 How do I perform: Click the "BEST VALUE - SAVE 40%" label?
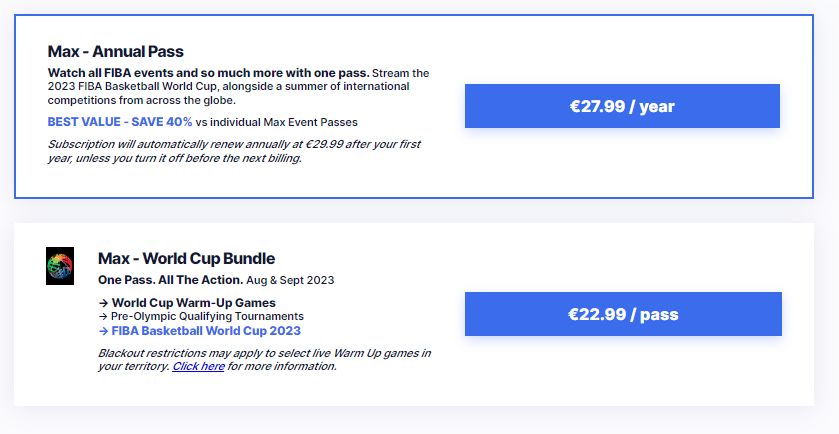(x=120, y=121)
